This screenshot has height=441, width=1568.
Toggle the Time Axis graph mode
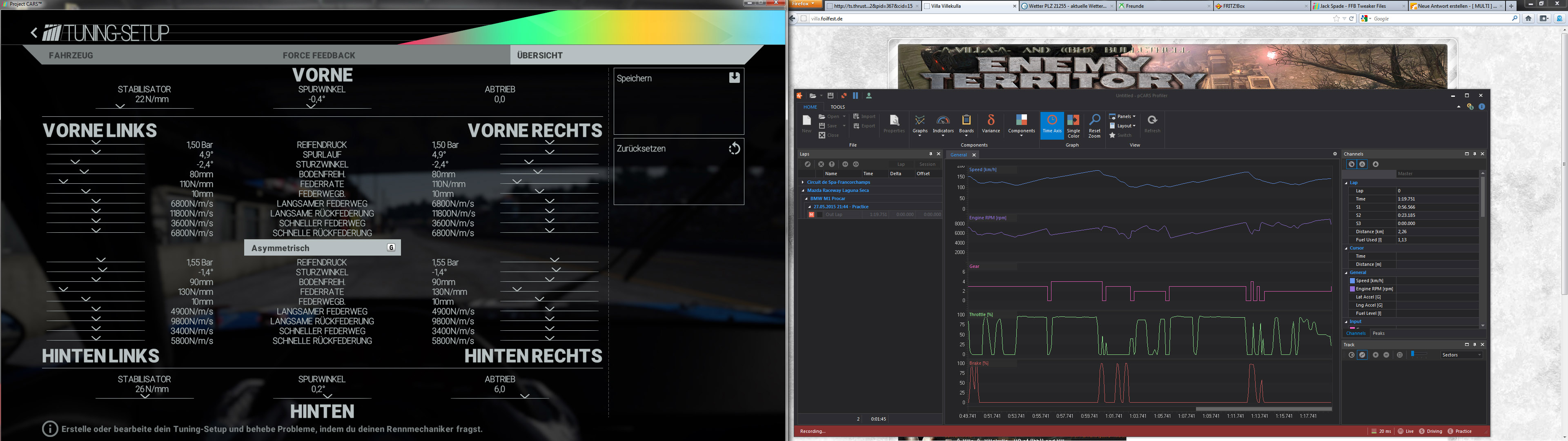(1052, 124)
